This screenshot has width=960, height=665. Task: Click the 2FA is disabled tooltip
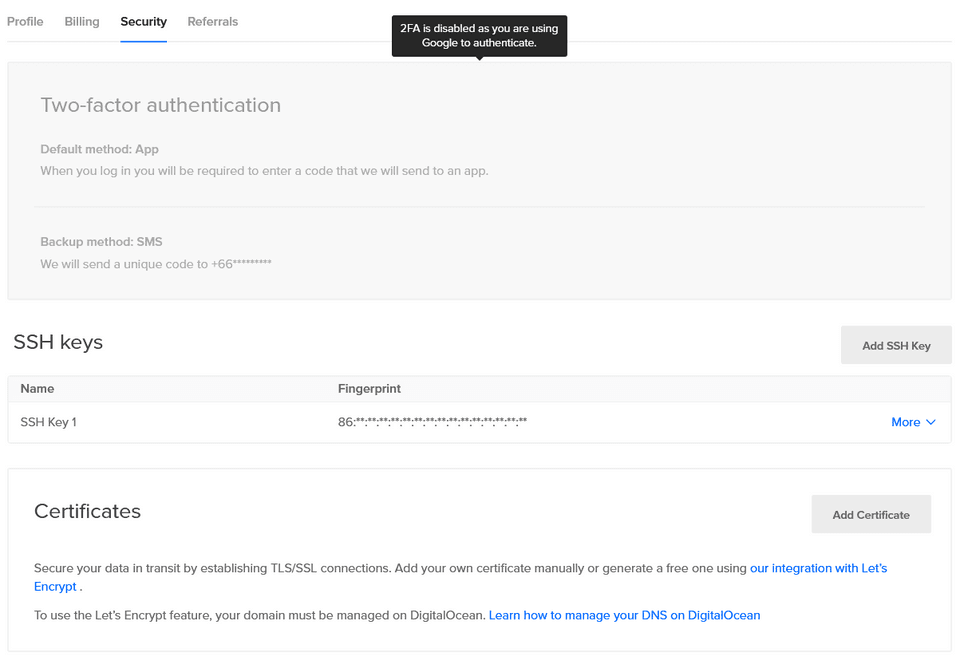pos(479,36)
